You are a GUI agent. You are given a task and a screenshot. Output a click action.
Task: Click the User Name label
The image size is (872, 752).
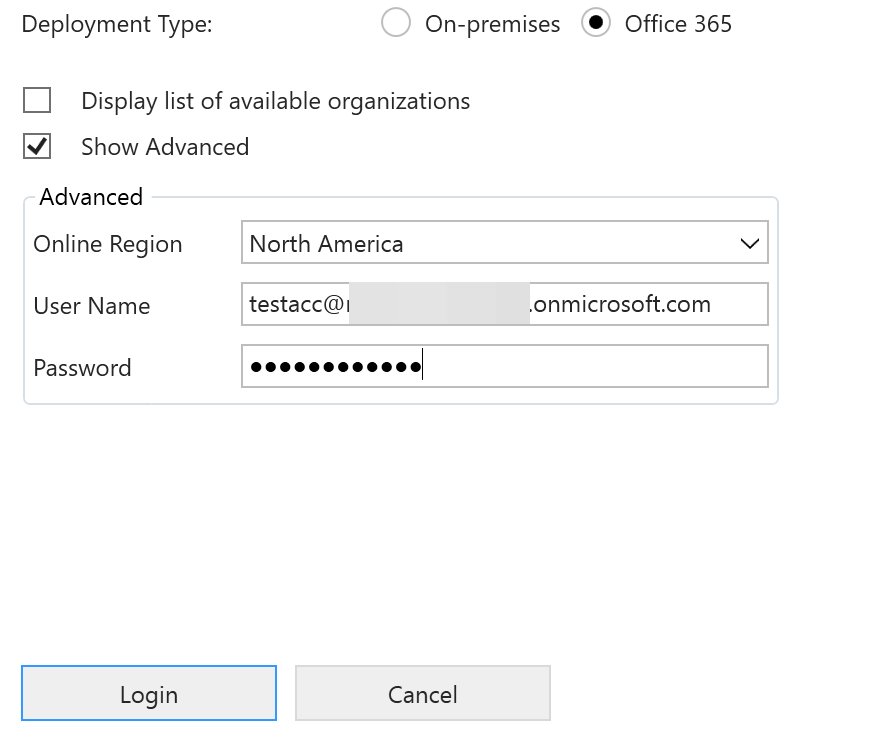pos(92,306)
